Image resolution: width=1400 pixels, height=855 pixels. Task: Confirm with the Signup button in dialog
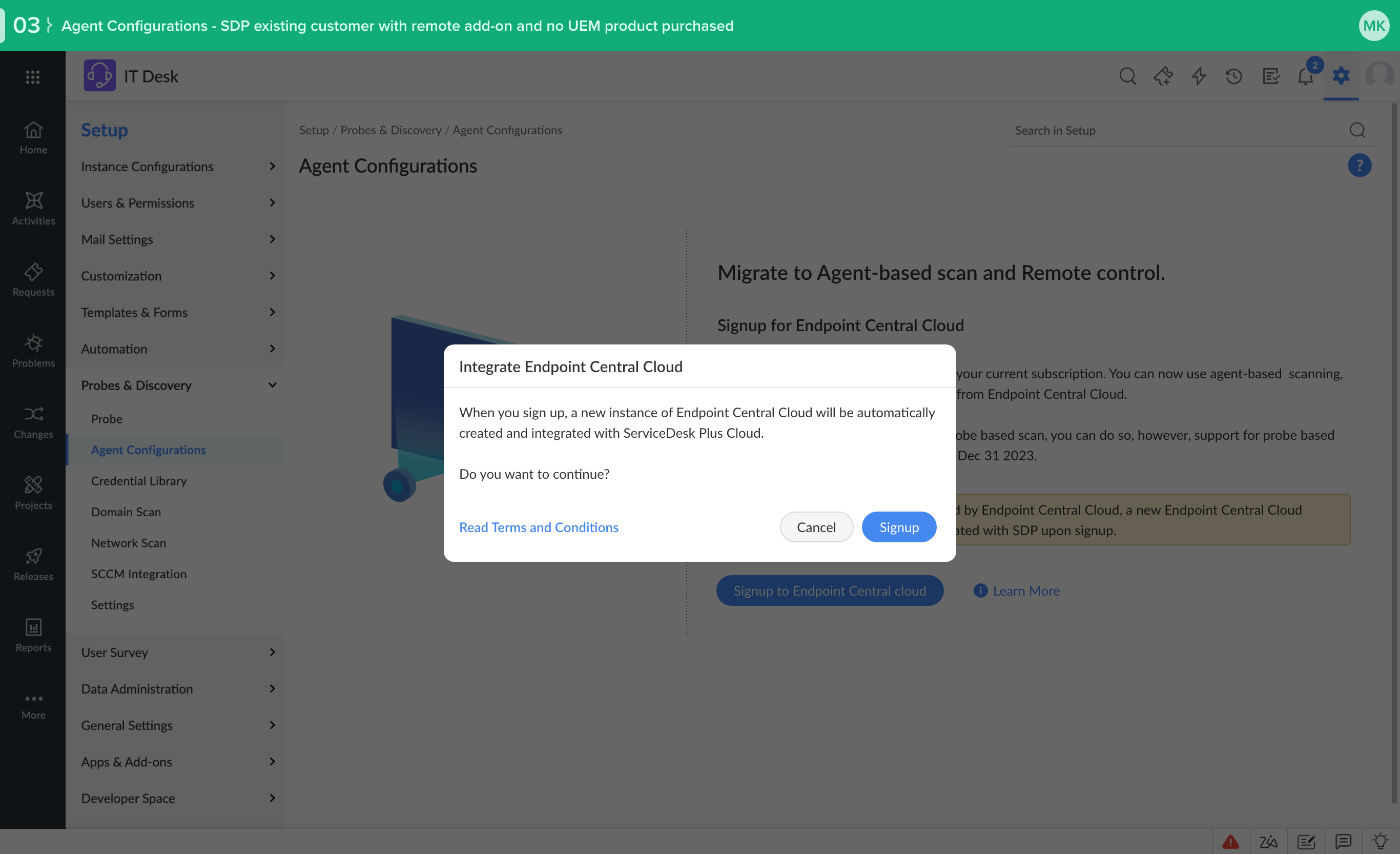click(899, 527)
